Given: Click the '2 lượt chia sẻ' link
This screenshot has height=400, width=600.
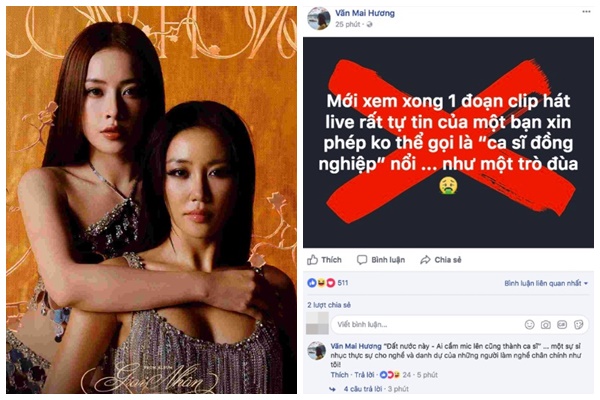Looking at the screenshot, I should (328, 303).
